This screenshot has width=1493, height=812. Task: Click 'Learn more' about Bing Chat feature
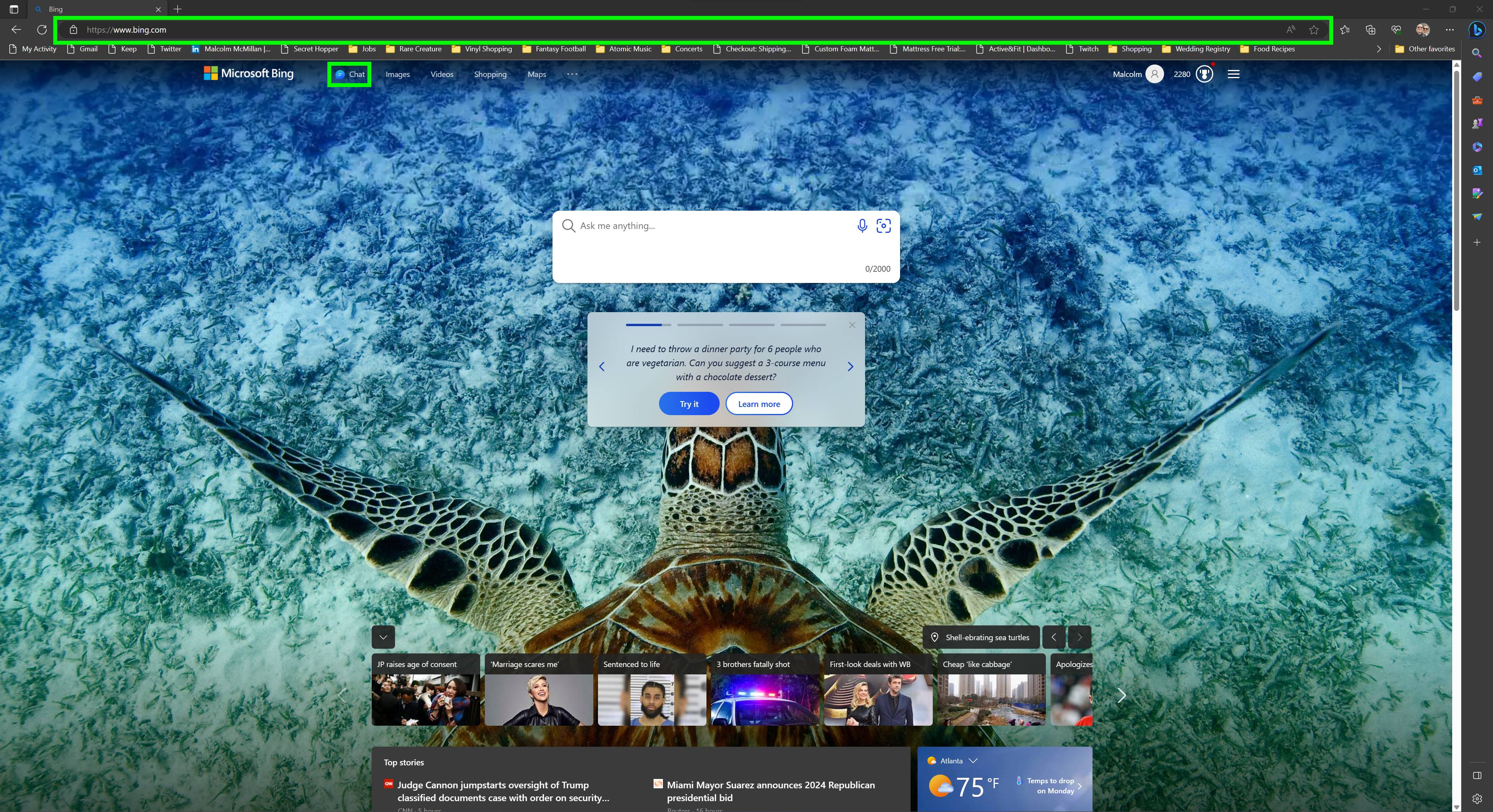point(759,403)
